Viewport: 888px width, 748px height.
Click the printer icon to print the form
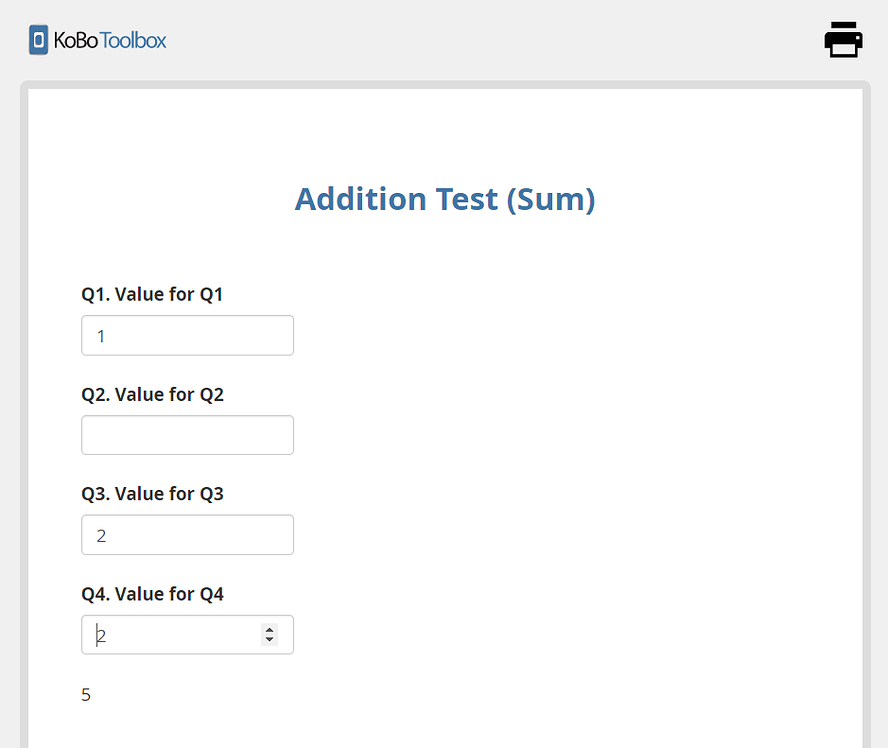click(x=843, y=39)
